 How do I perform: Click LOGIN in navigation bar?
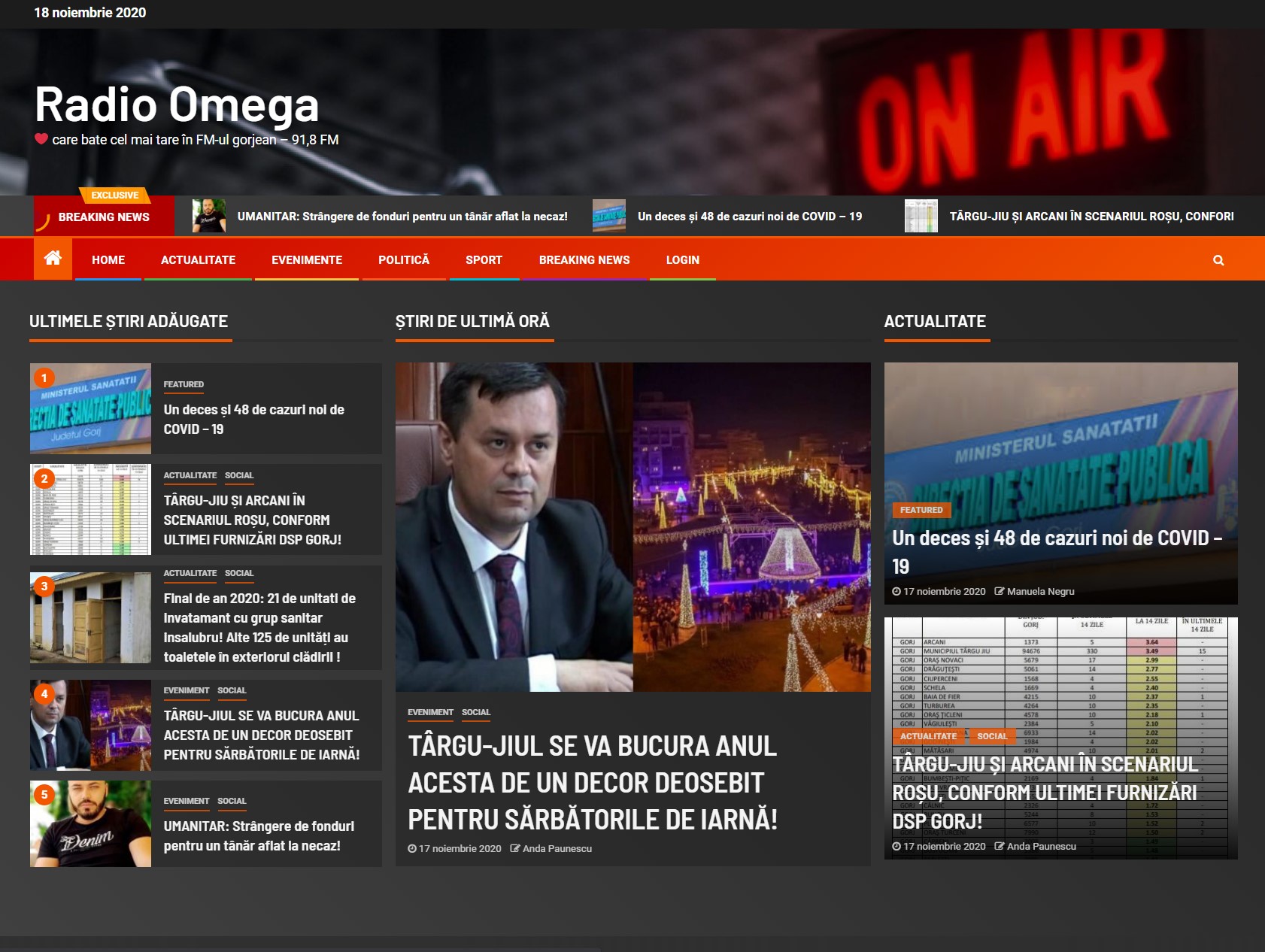tap(683, 259)
